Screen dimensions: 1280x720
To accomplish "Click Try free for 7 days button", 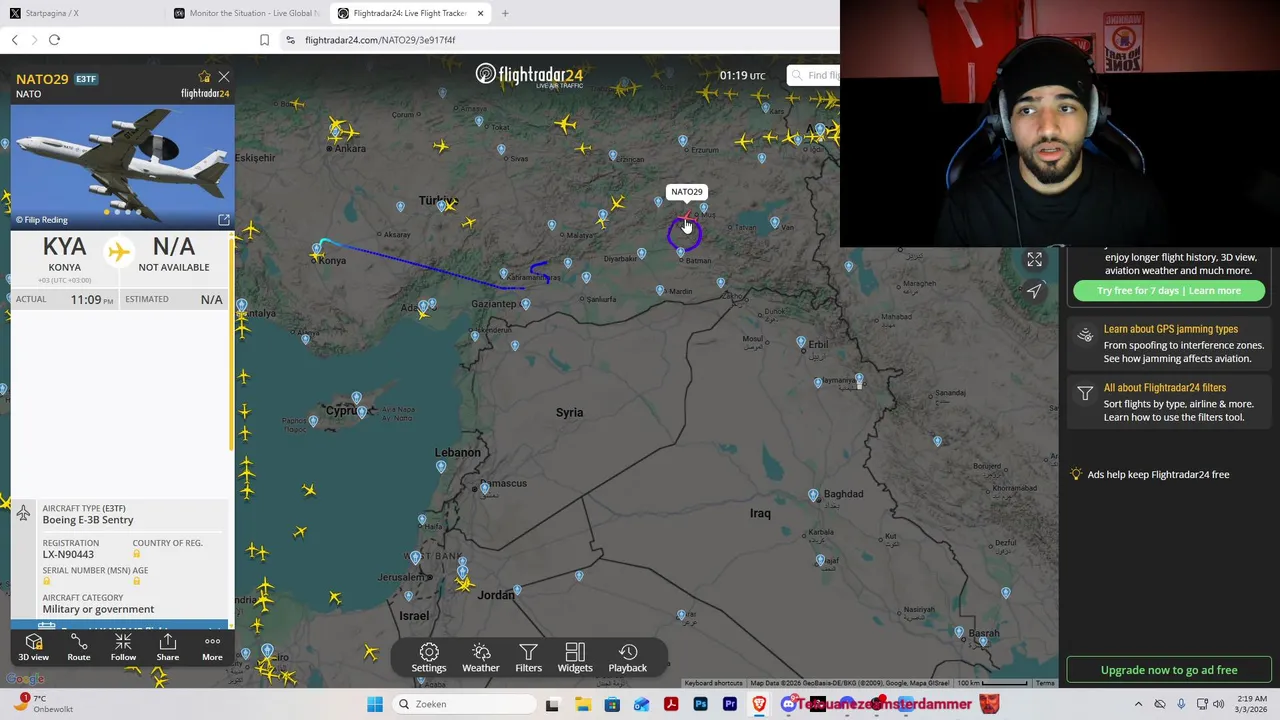I will [1168, 291].
